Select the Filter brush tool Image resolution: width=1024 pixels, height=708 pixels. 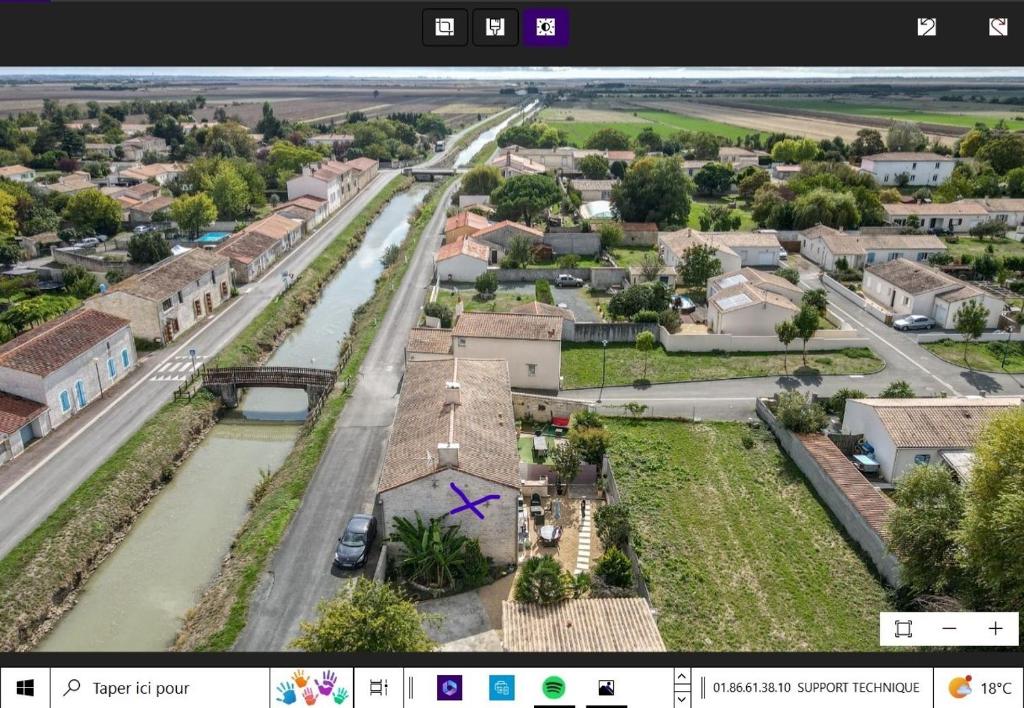495,27
